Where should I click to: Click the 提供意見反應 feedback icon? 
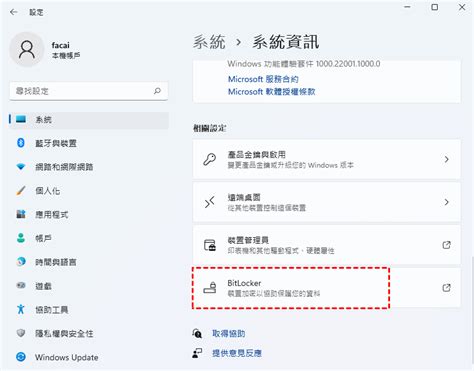point(197,353)
